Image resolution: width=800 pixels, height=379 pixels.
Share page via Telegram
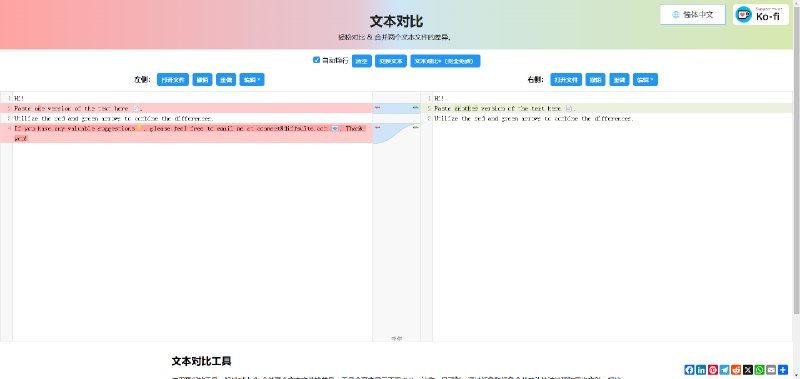(724, 370)
